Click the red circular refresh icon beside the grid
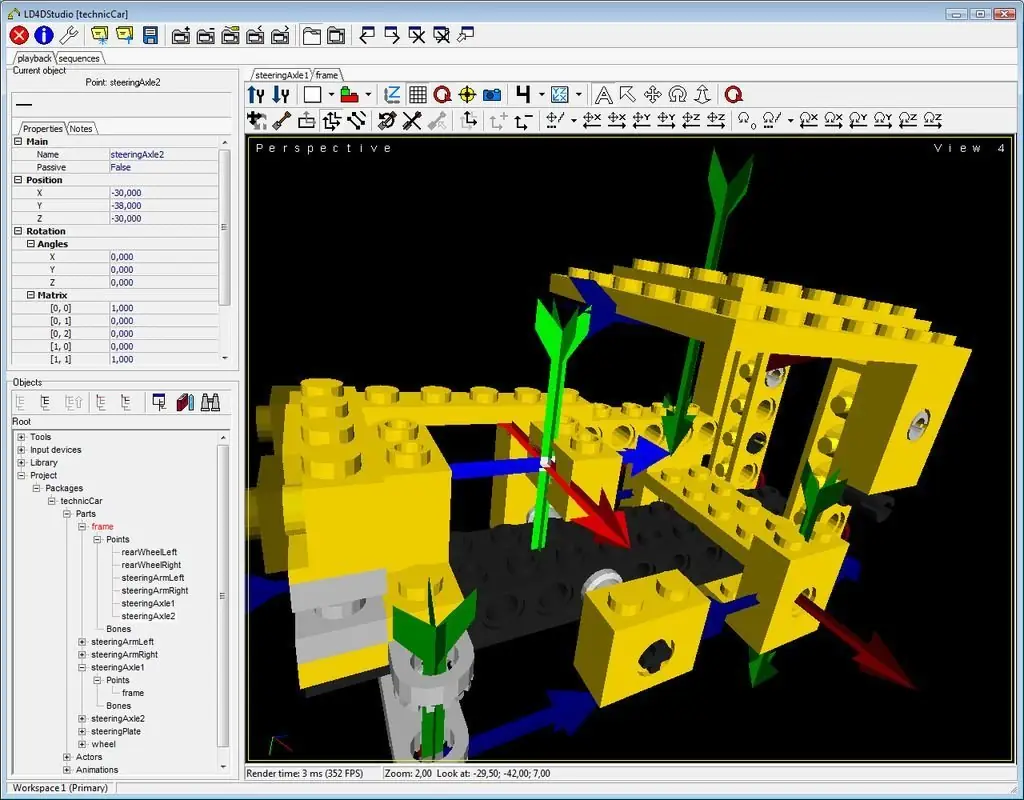1024x800 pixels. (442, 95)
